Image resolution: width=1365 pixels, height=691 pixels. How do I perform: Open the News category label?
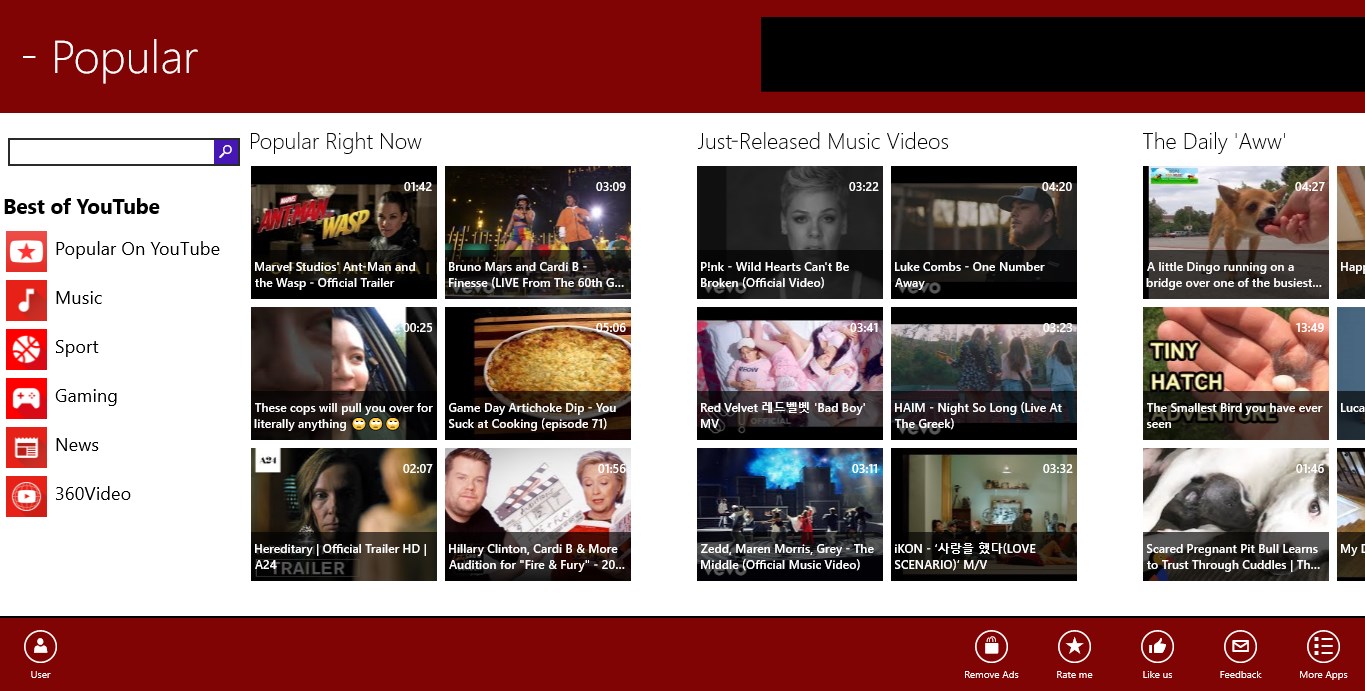coord(77,445)
